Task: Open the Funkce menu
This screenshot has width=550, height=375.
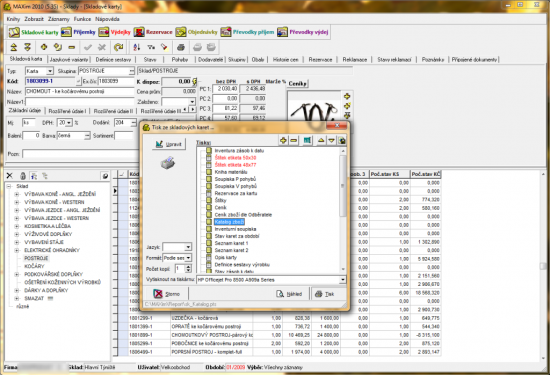Action: point(82,19)
